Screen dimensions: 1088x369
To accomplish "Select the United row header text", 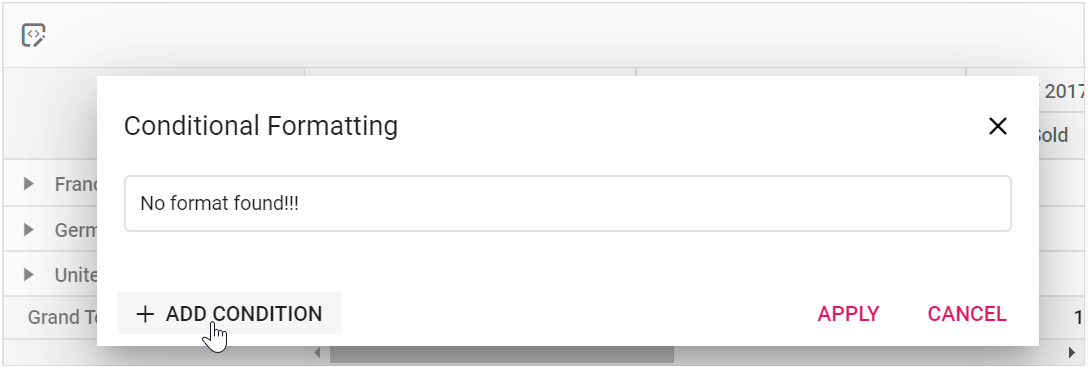I will tap(76, 275).
